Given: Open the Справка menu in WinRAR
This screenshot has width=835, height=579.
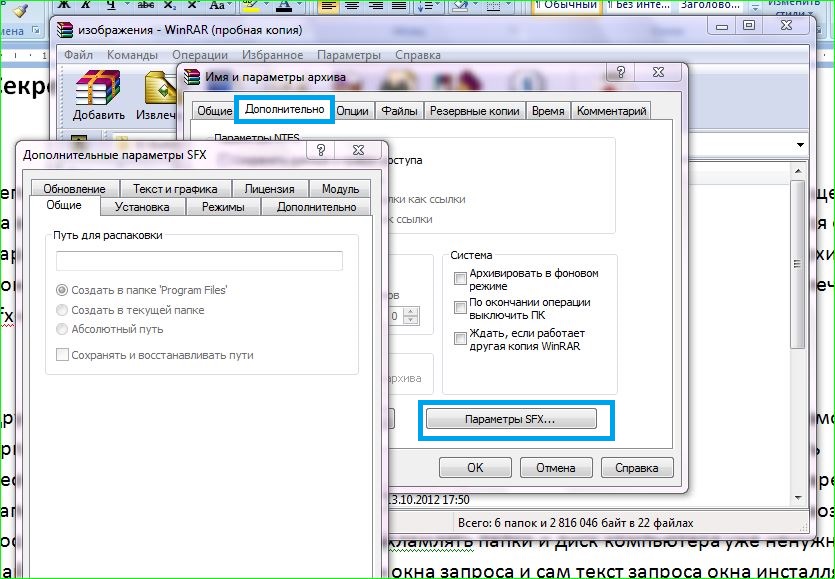Looking at the screenshot, I should pos(418,55).
